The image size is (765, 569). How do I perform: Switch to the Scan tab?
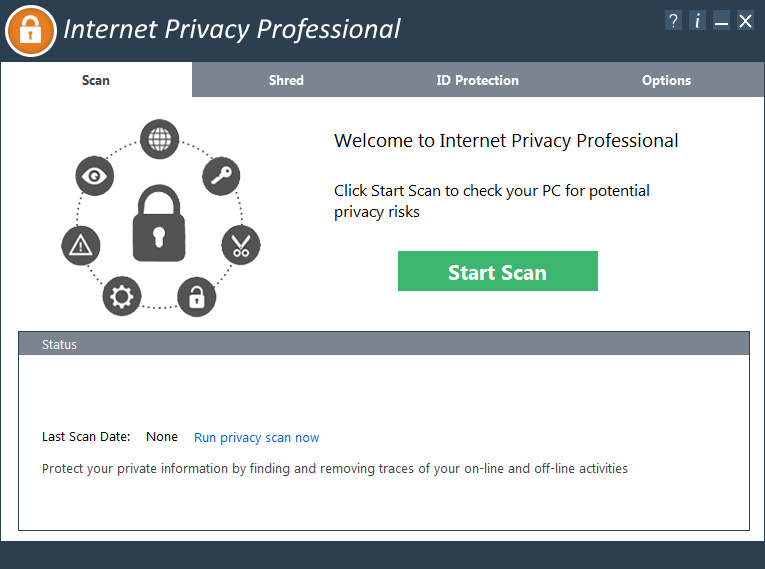96,80
